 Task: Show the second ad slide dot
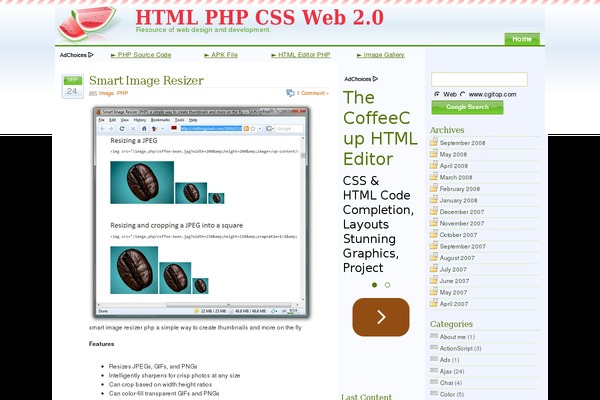click(x=387, y=285)
